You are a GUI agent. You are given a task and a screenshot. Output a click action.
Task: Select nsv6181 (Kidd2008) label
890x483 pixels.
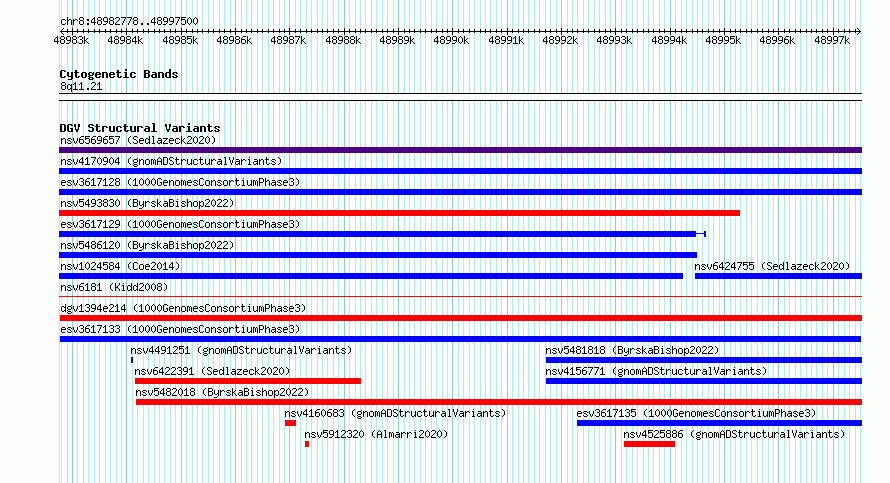pyautogui.click(x=114, y=287)
